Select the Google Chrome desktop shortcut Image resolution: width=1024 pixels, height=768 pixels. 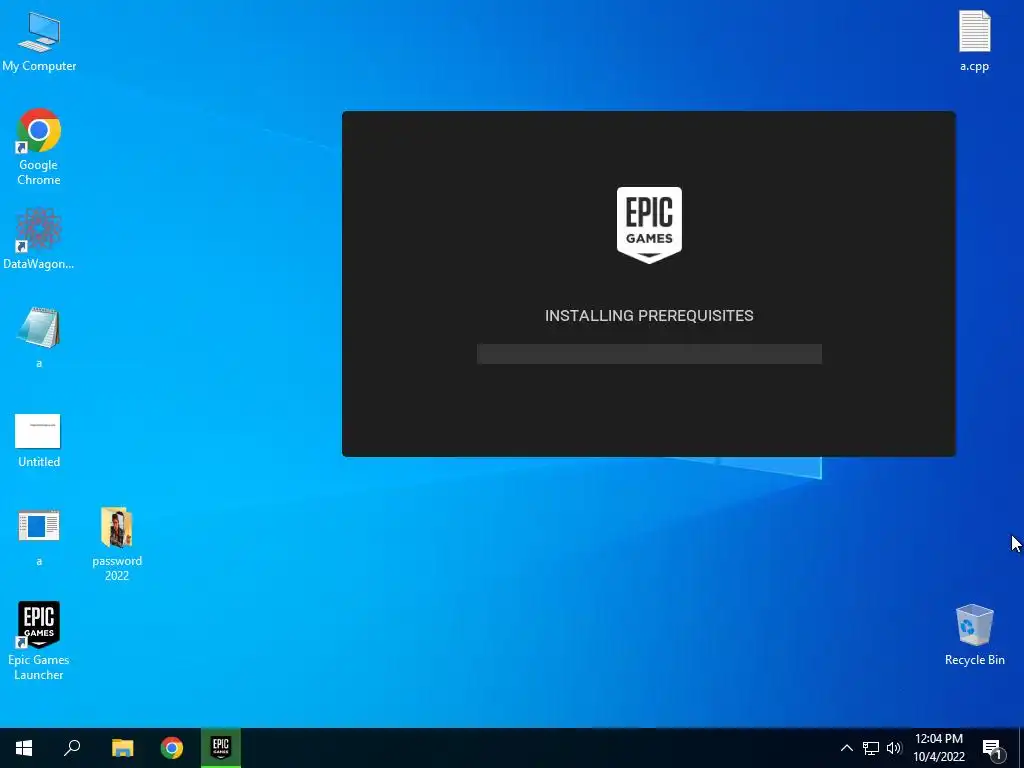[39, 147]
